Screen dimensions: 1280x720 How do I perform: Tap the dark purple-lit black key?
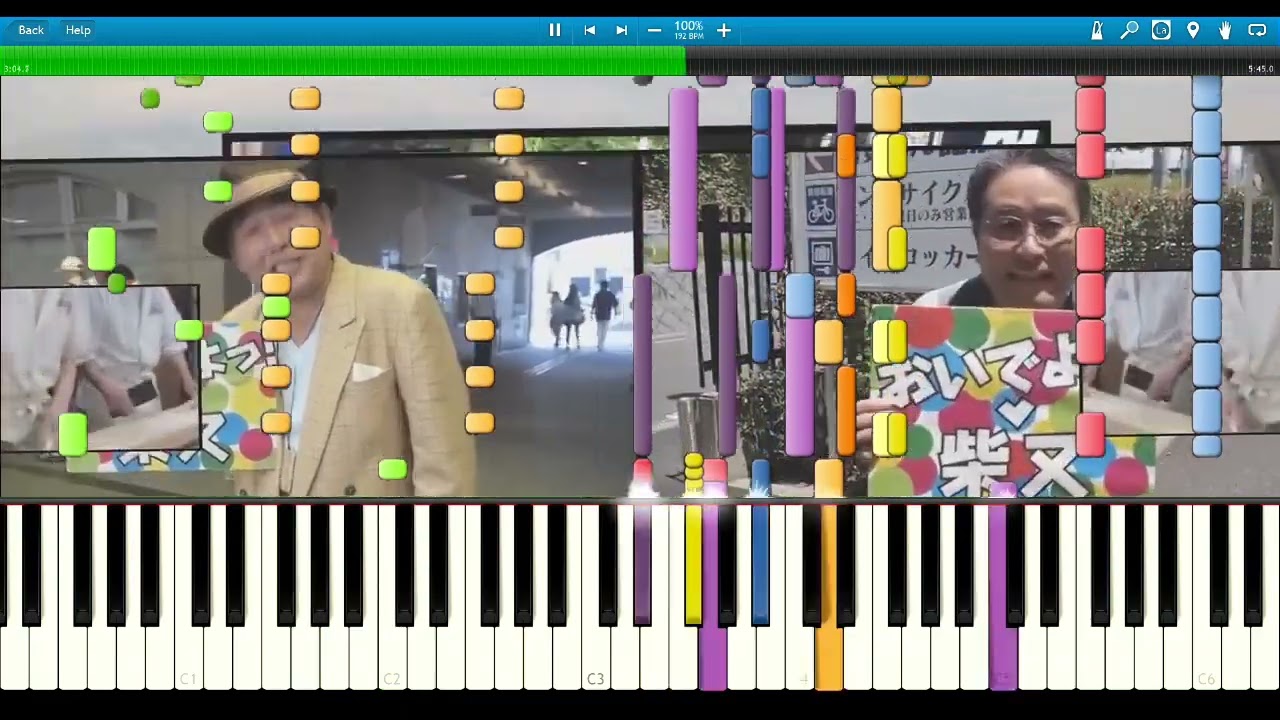[642, 565]
